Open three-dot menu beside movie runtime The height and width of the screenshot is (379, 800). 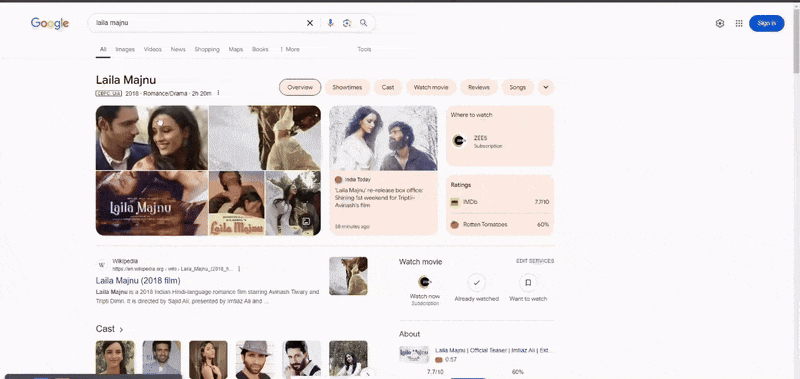coord(218,93)
